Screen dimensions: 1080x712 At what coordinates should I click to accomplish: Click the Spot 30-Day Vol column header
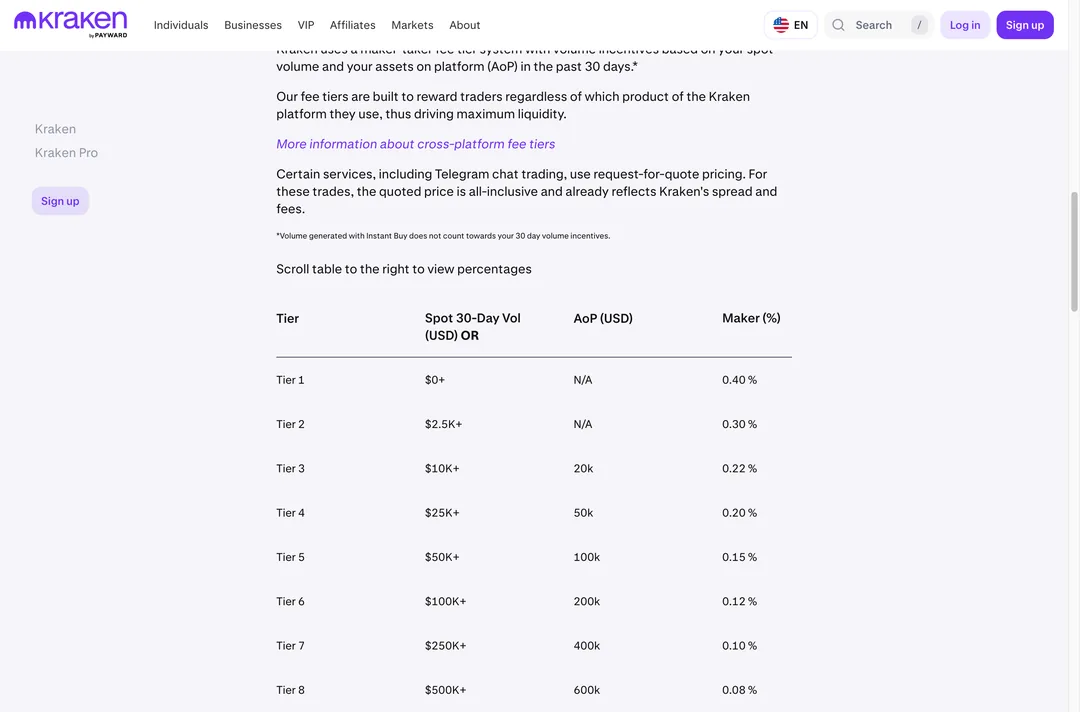click(472, 326)
